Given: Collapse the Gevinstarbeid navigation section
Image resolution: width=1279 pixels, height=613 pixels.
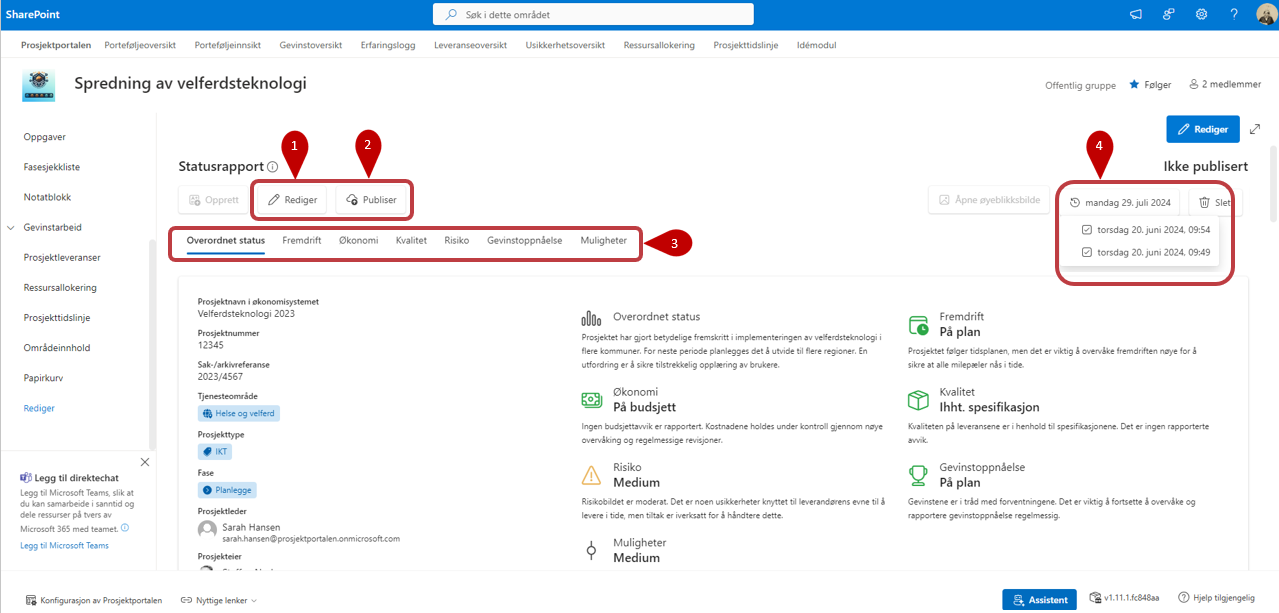Looking at the screenshot, I should point(11,227).
